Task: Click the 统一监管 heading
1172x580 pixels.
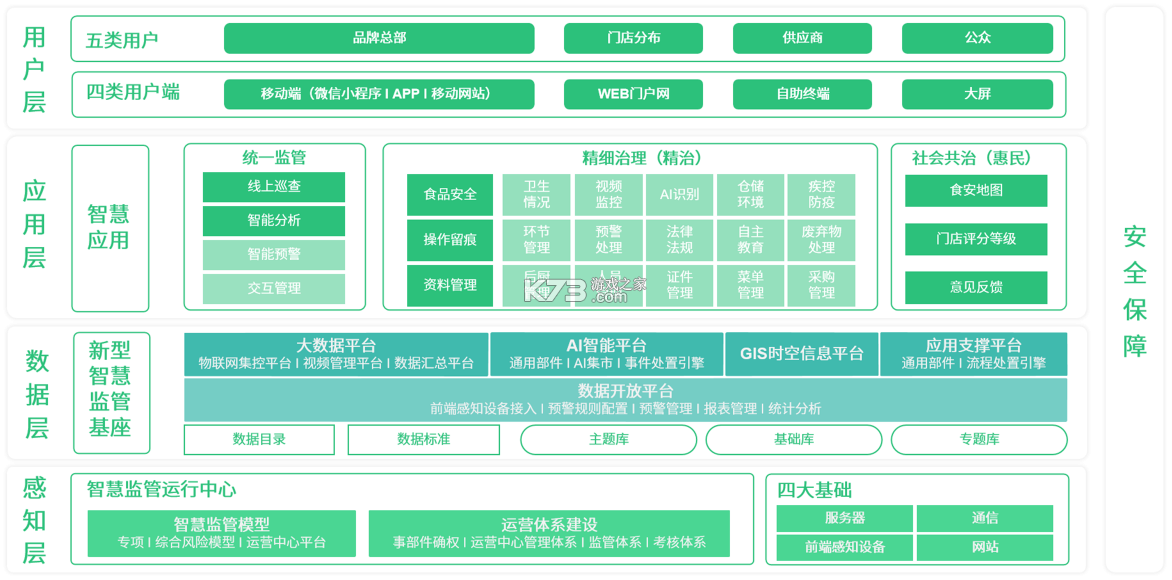Action: pos(274,158)
